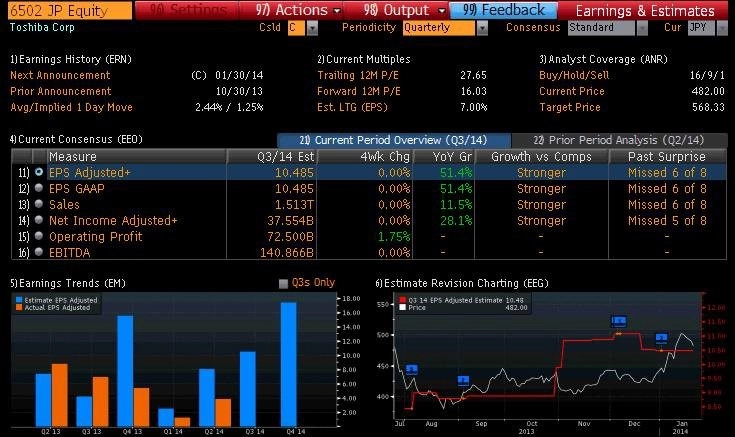Click Current Price value 482.00
This screenshot has width=735, height=437.
point(708,91)
